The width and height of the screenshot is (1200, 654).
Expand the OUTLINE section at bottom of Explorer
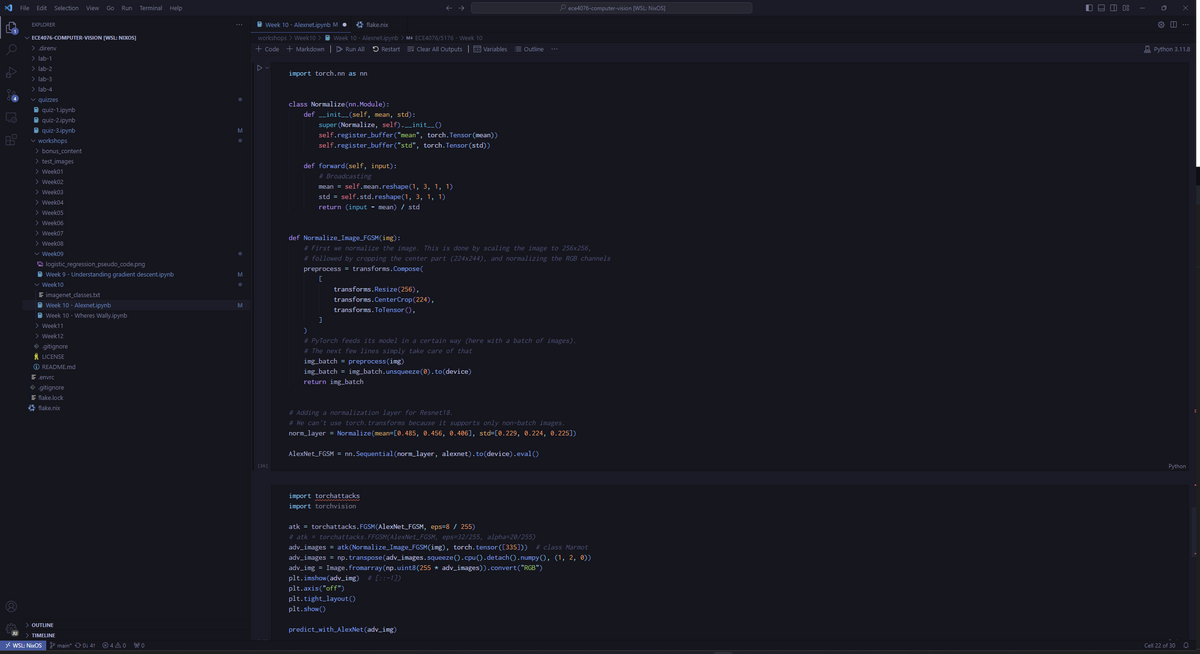coord(42,624)
